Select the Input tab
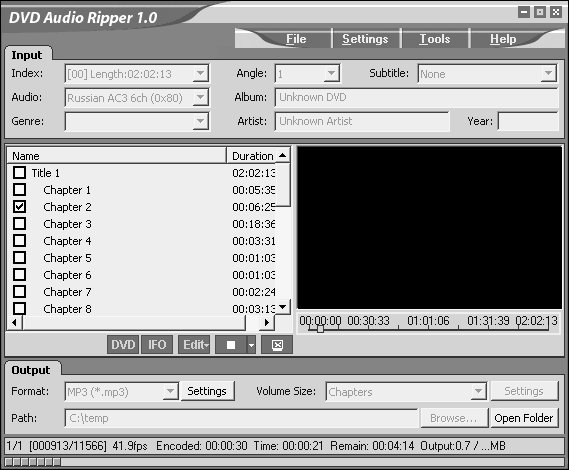The width and height of the screenshot is (569, 470). [x=27, y=55]
